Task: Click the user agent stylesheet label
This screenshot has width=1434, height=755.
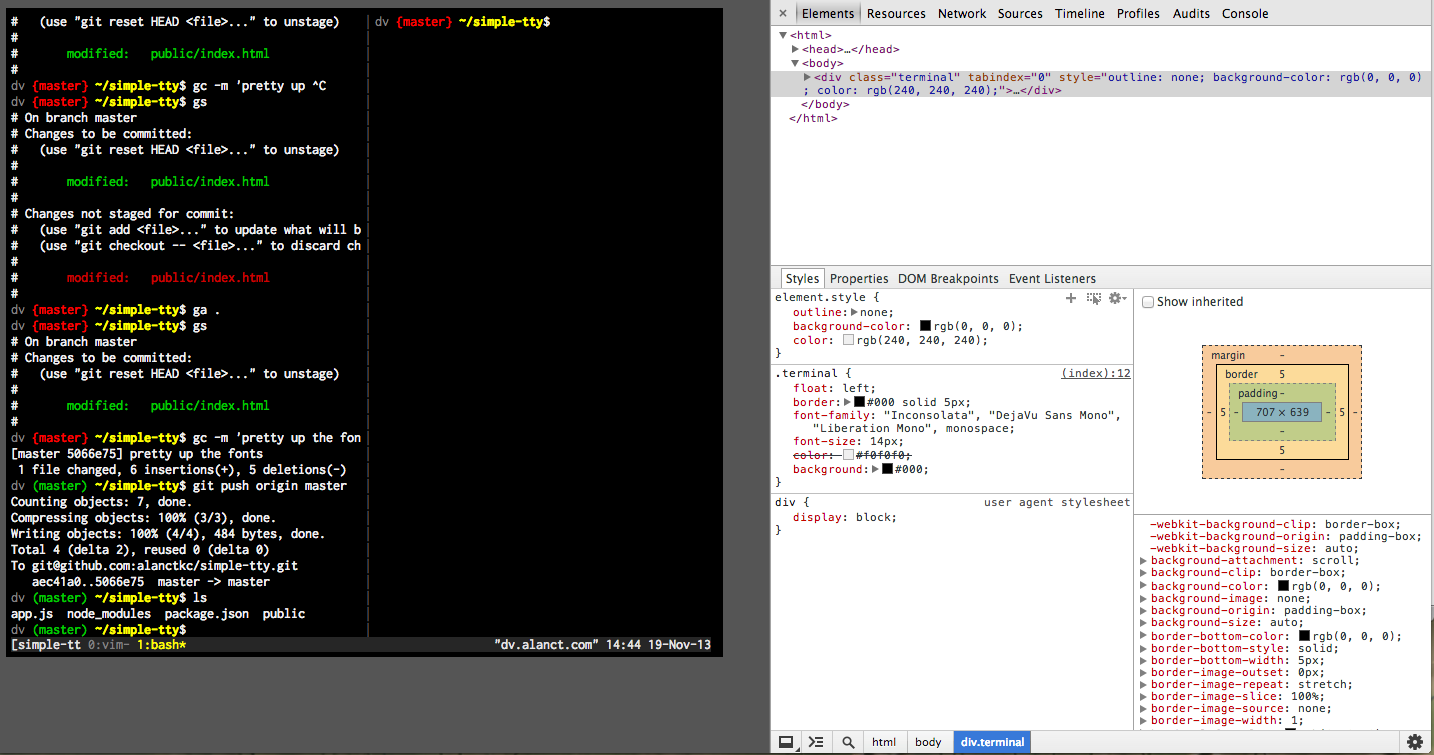Action: coord(1057,503)
